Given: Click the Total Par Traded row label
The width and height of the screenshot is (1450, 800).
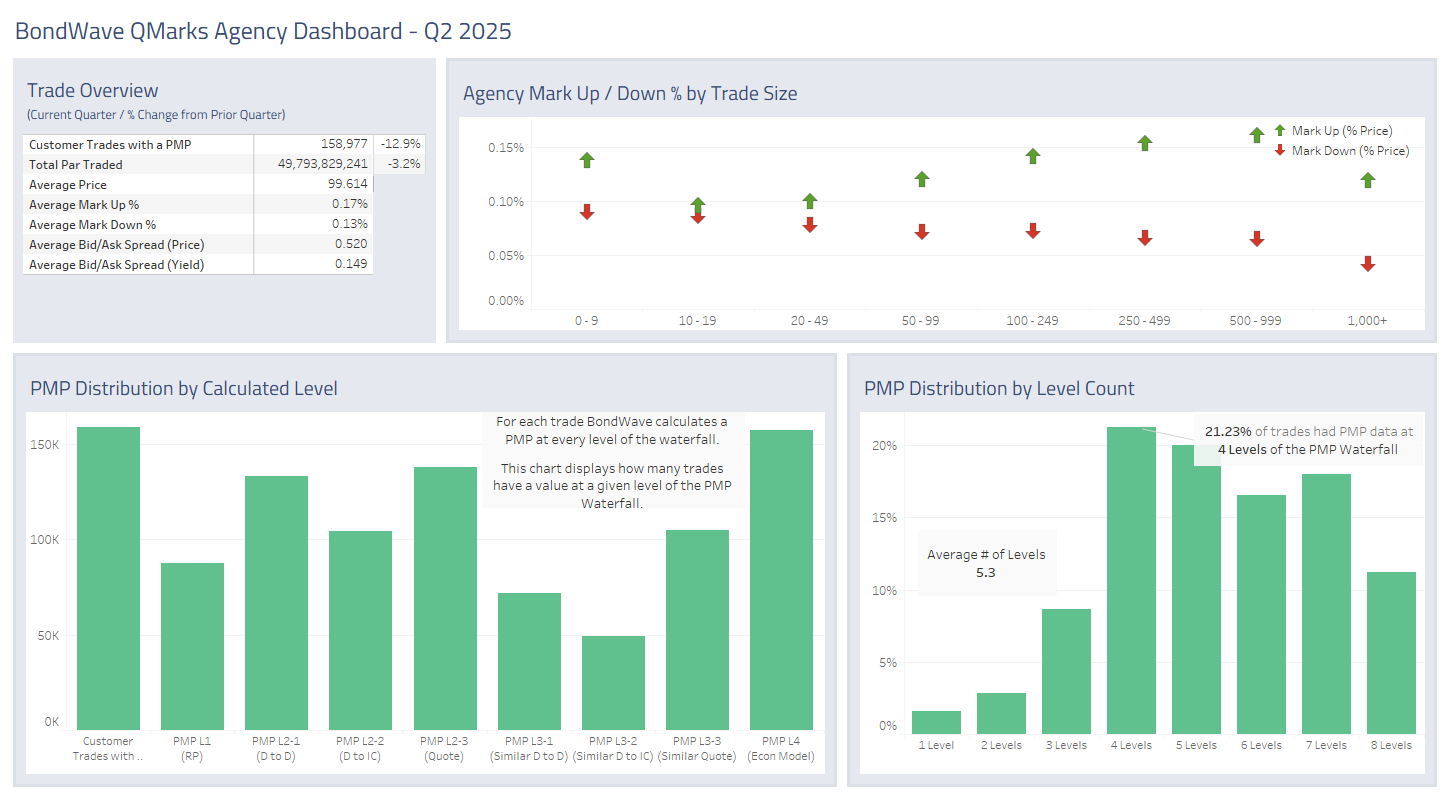Looking at the screenshot, I should point(76,165).
